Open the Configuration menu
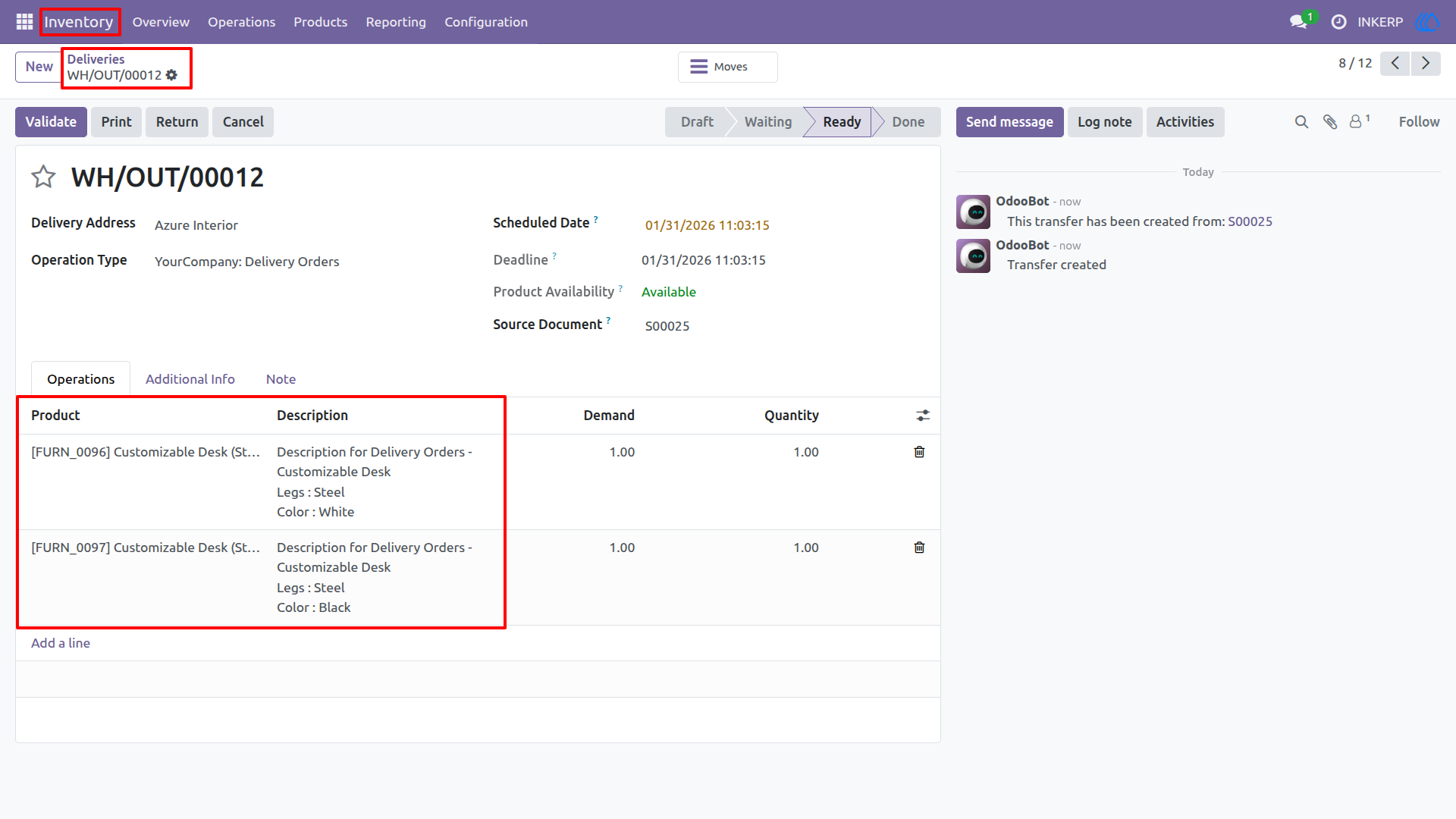The image size is (1456, 819). click(x=486, y=22)
